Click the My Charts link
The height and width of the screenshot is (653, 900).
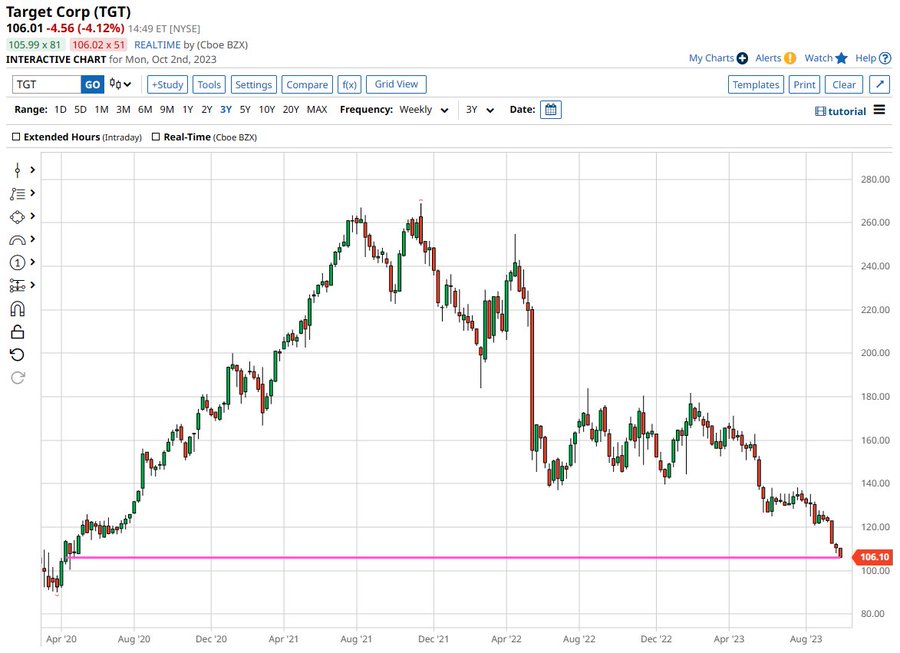coord(711,58)
